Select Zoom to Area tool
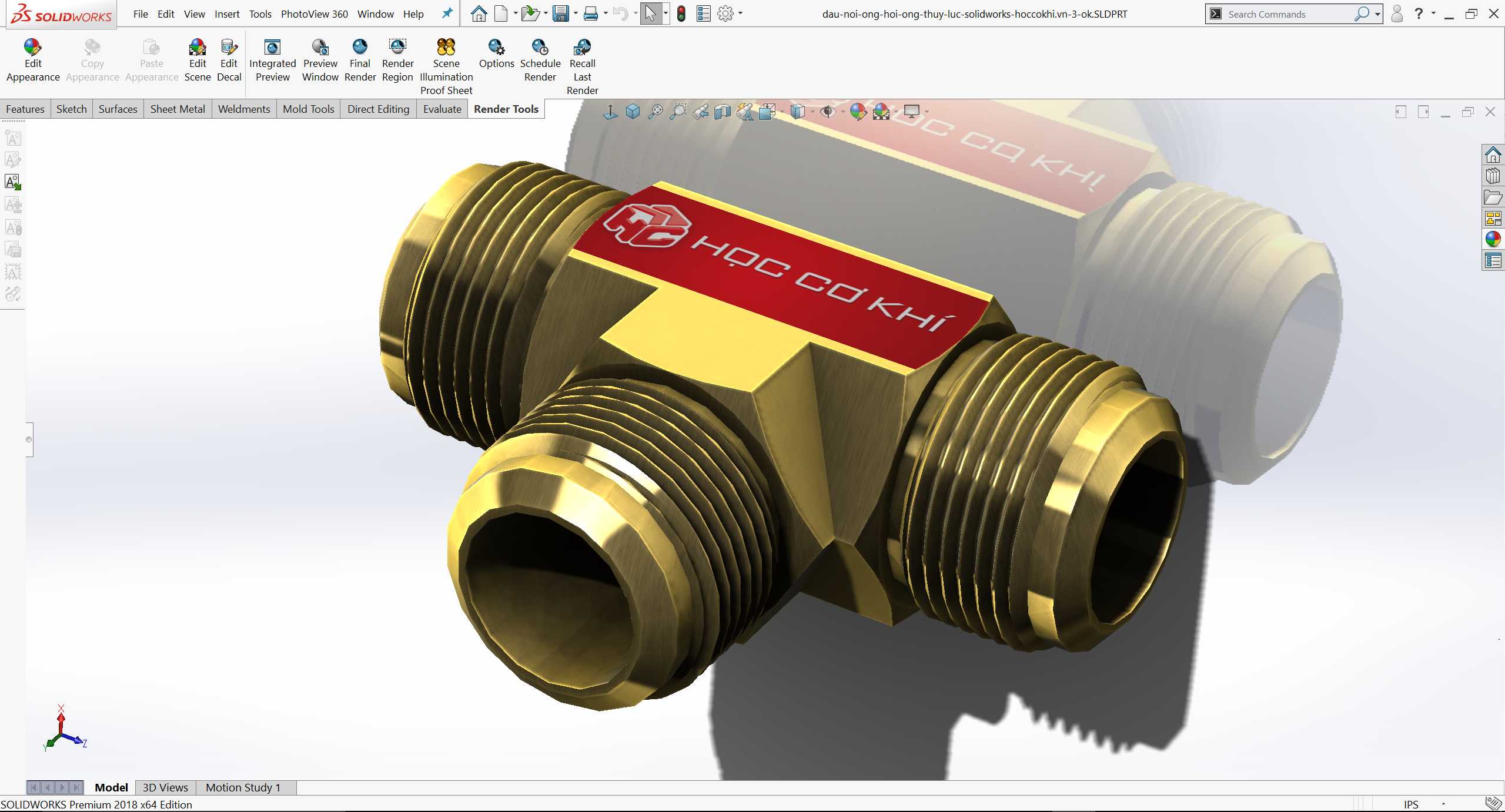The height and width of the screenshot is (812, 1505). click(x=678, y=111)
